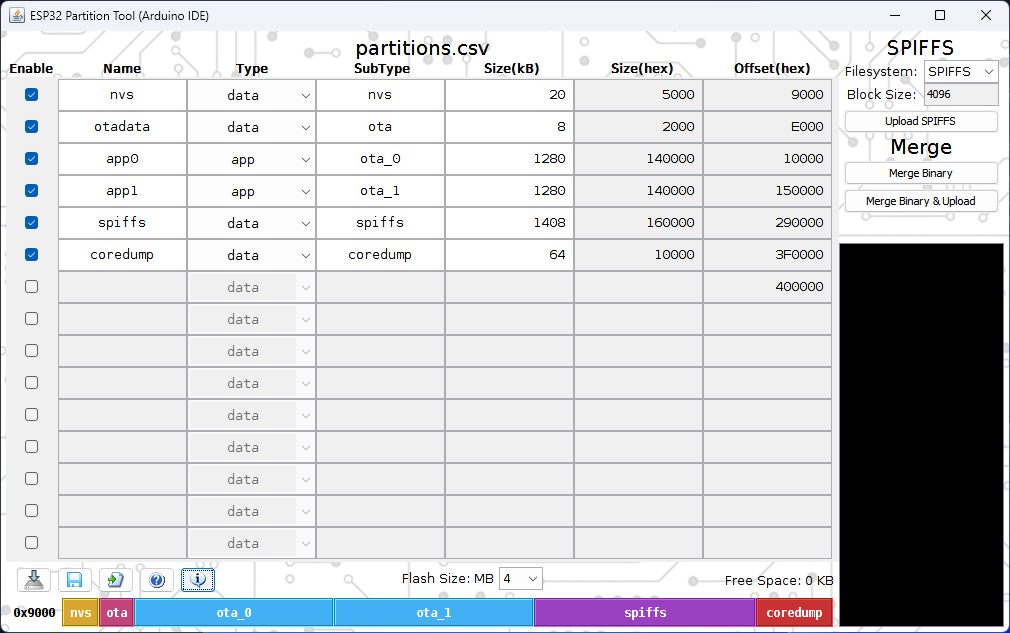
Task: Click the partitions.csv title
Action: [423, 48]
